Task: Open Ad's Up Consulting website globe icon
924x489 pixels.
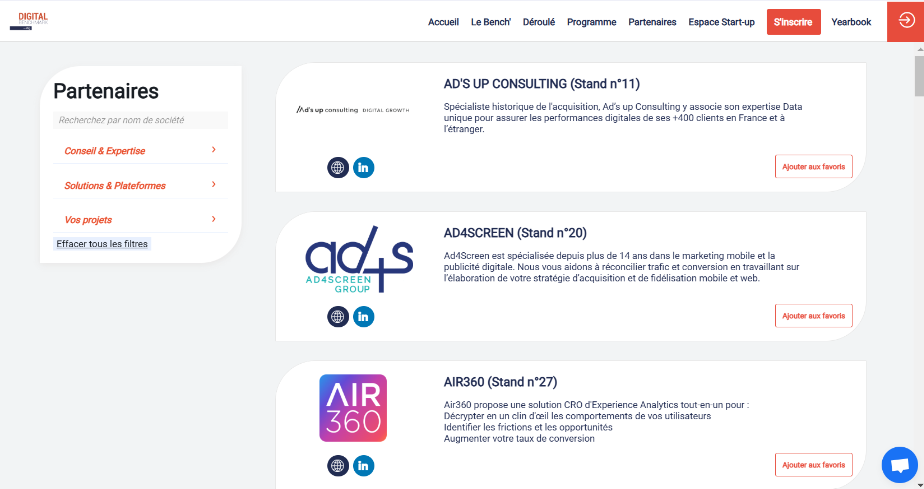Action: [338, 167]
